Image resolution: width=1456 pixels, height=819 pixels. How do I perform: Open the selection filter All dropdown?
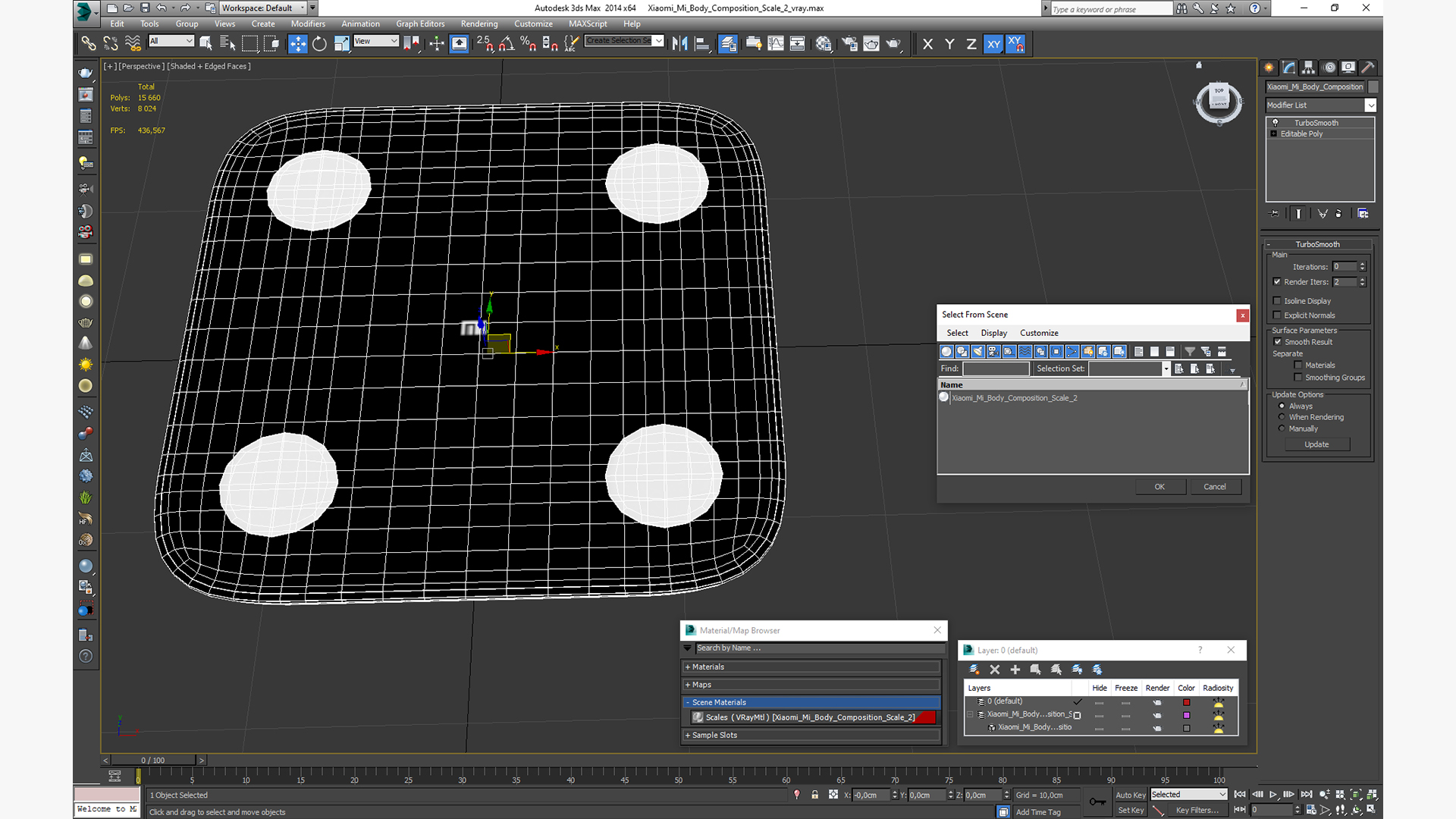point(171,41)
